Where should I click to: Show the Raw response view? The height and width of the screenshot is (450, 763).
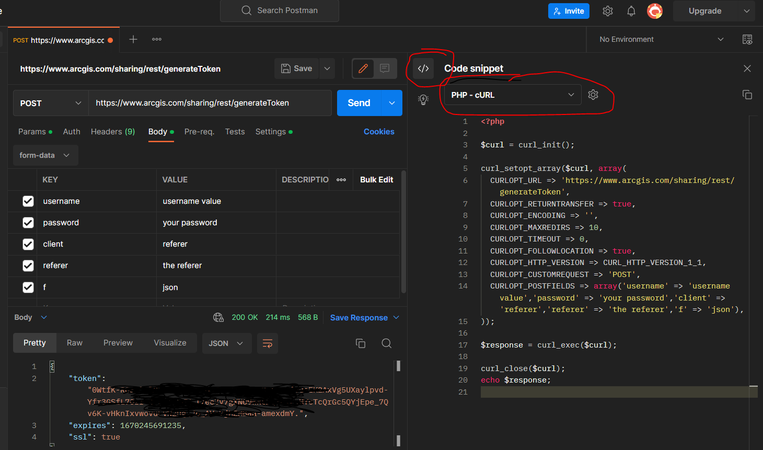click(74, 343)
